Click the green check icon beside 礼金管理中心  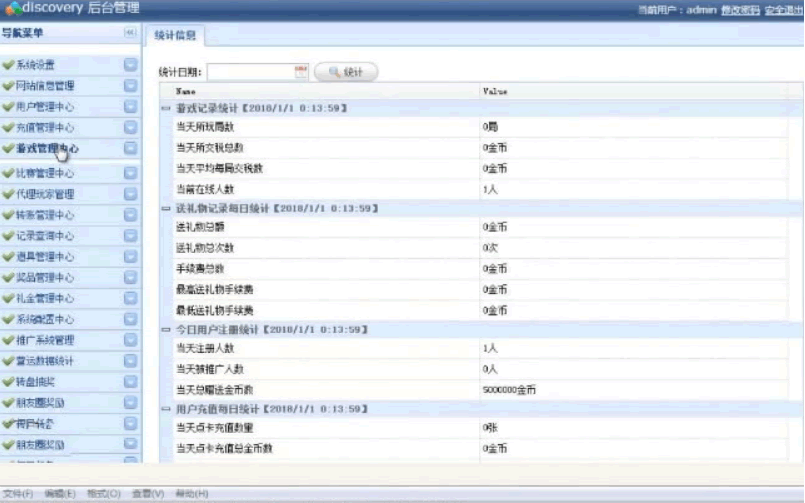(x=9, y=299)
